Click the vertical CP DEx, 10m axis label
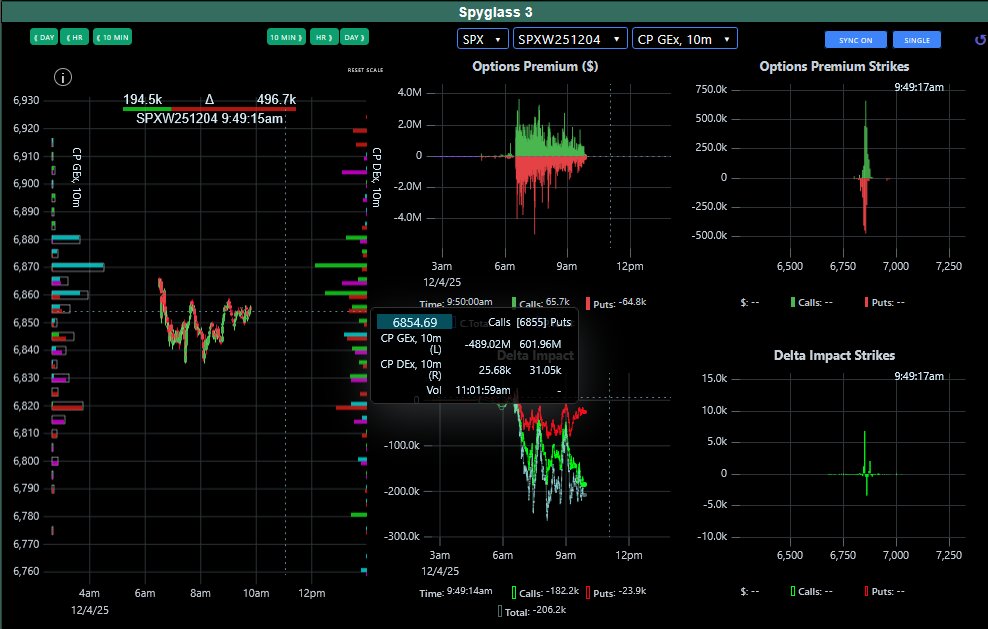Screen dimensions: 988x629 (x=376, y=177)
